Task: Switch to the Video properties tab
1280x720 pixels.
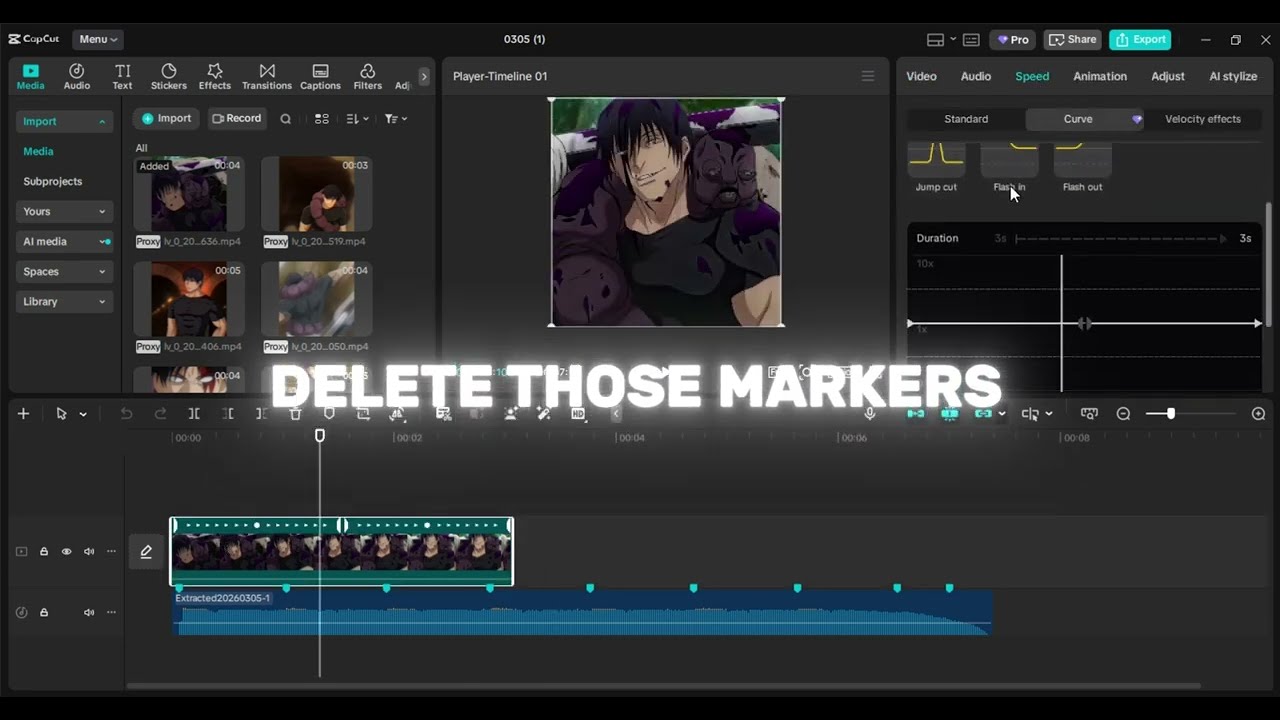Action: click(x=921, y=76)
